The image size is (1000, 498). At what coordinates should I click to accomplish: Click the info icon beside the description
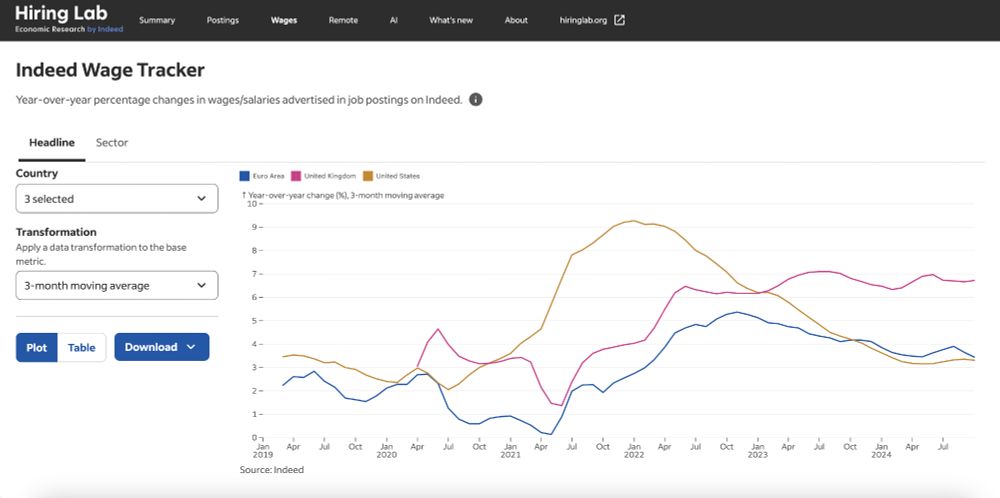[x=475, y=99]
